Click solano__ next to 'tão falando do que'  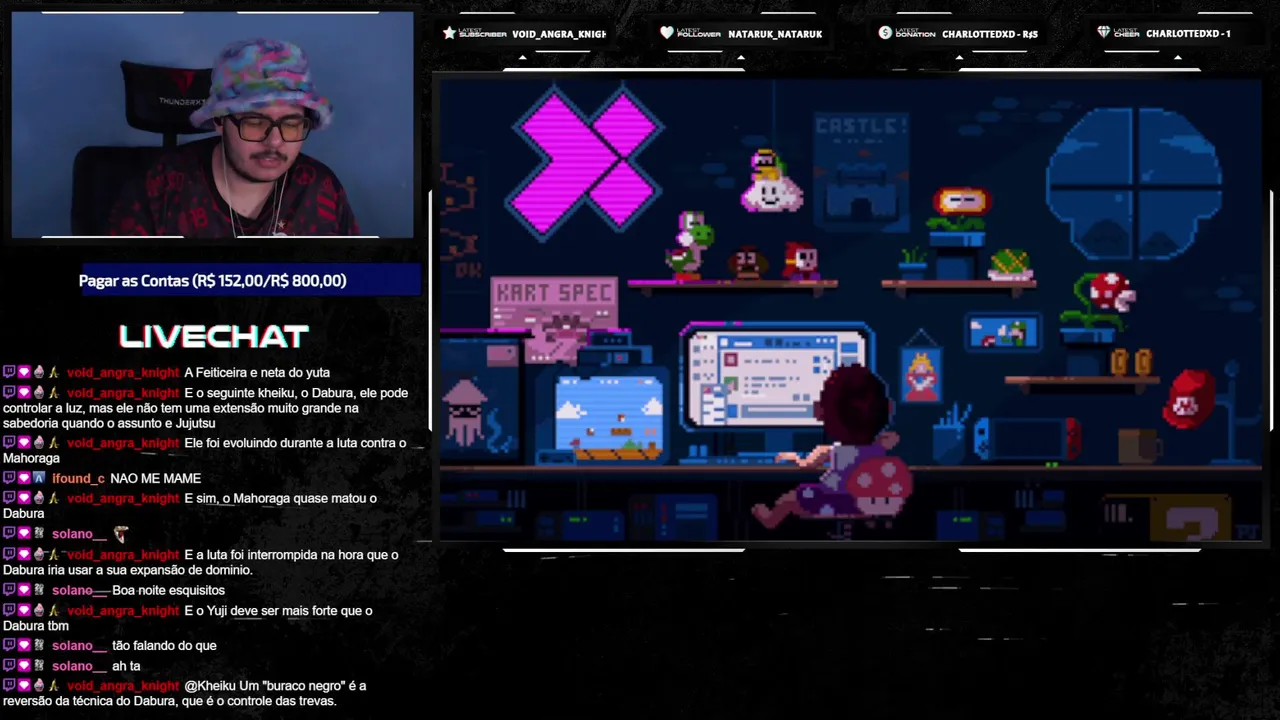coord(79,646)
